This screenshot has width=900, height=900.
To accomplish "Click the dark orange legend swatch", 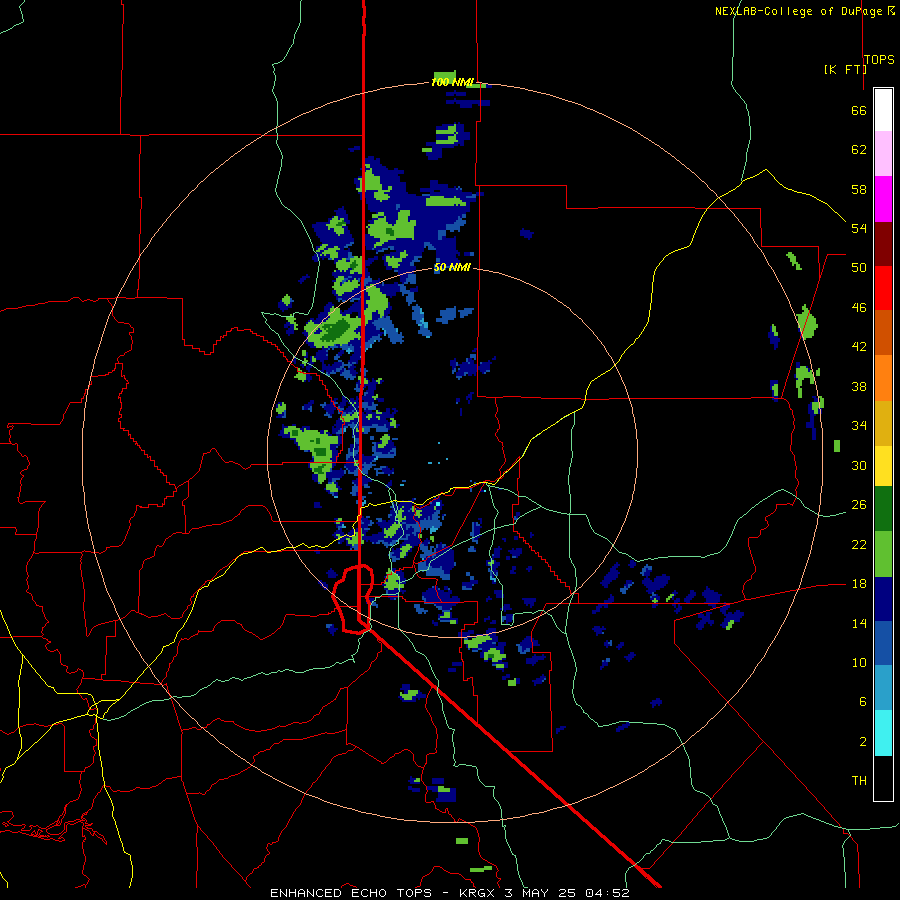I will pos(883,333).
